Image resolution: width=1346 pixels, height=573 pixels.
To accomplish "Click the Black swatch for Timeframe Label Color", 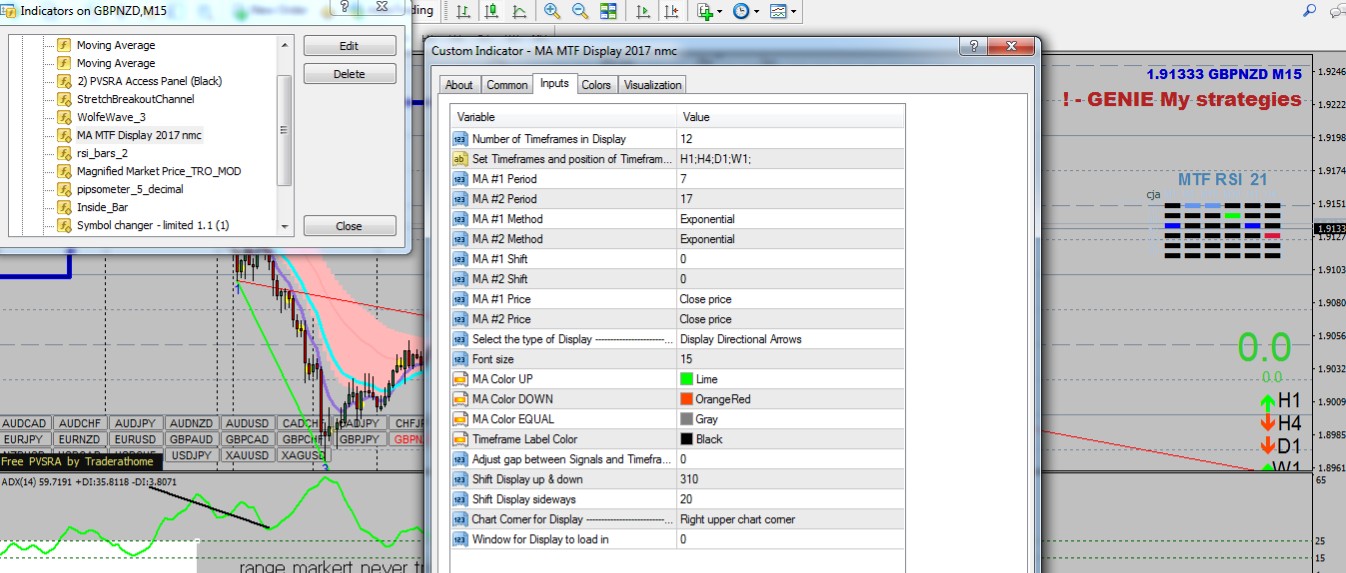I will tap(686, 439).
